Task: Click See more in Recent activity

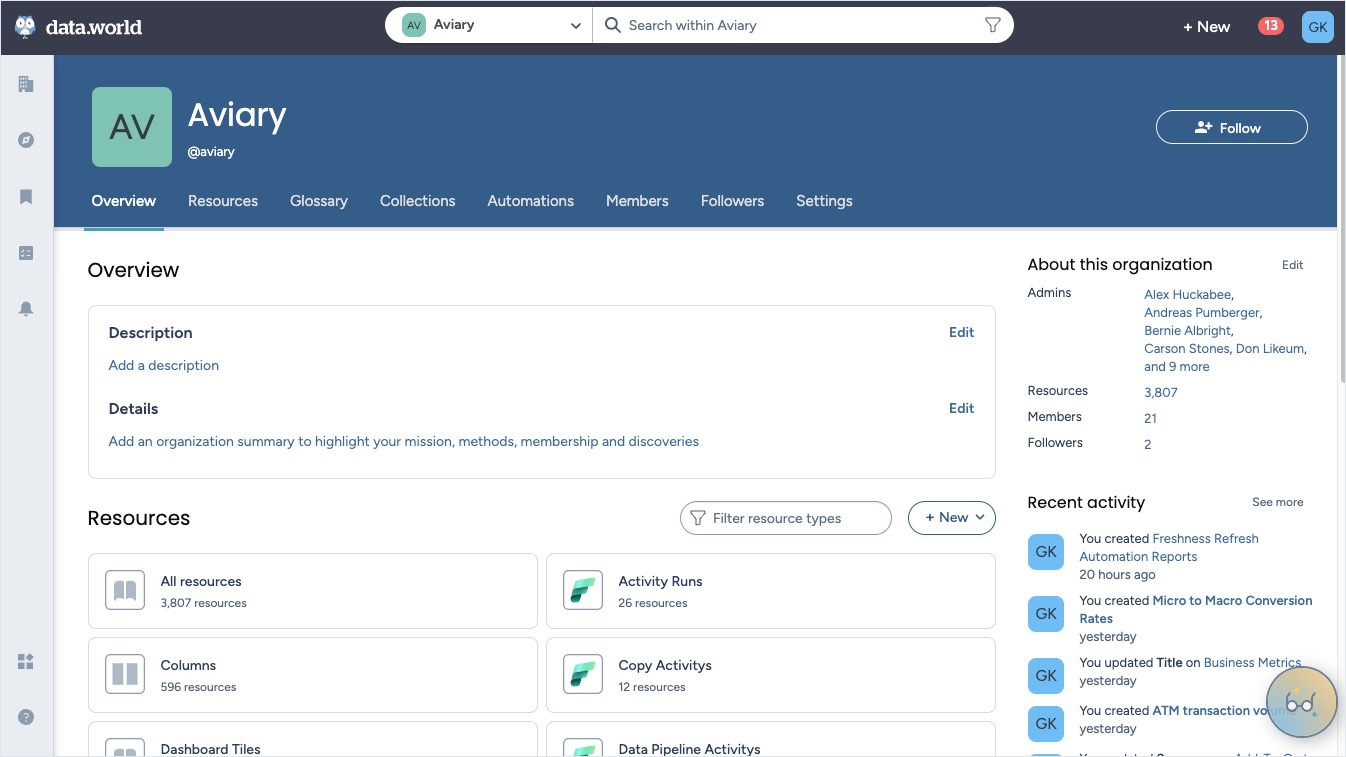Action: [x=1277, y=502]
